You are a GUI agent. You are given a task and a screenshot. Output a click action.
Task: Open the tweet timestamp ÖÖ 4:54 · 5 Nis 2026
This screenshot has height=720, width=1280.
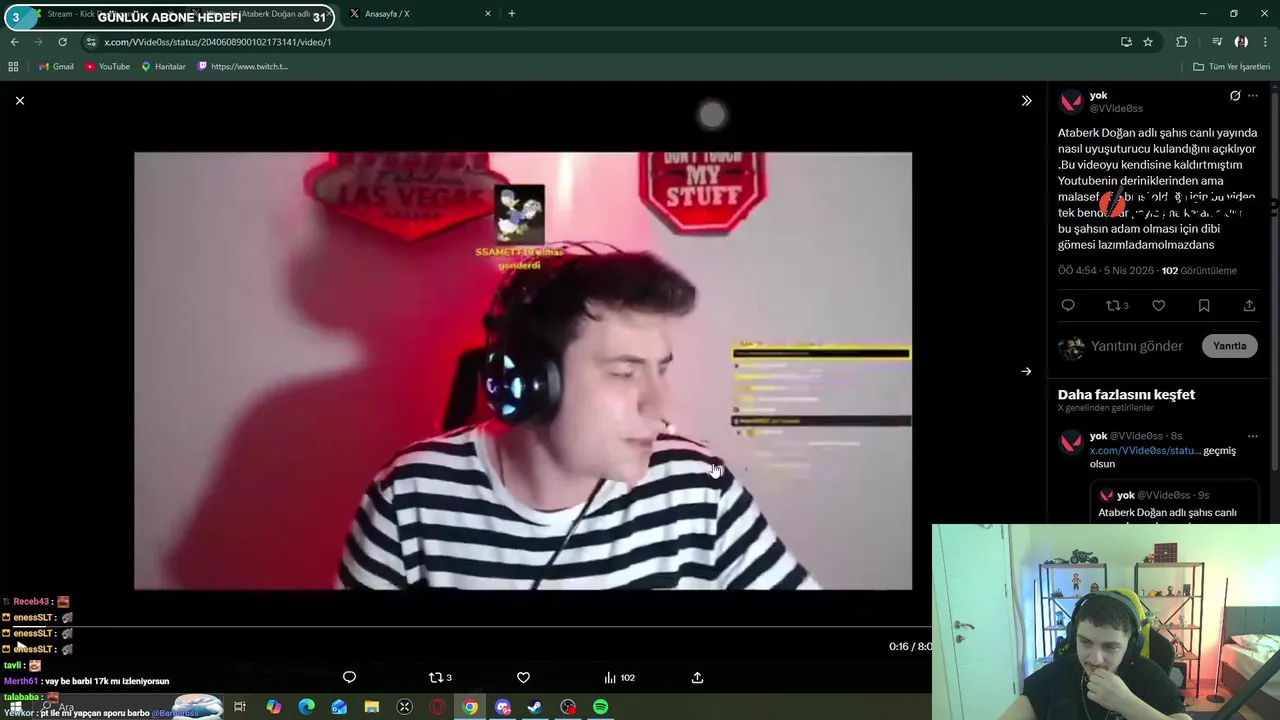(1106, 271)
